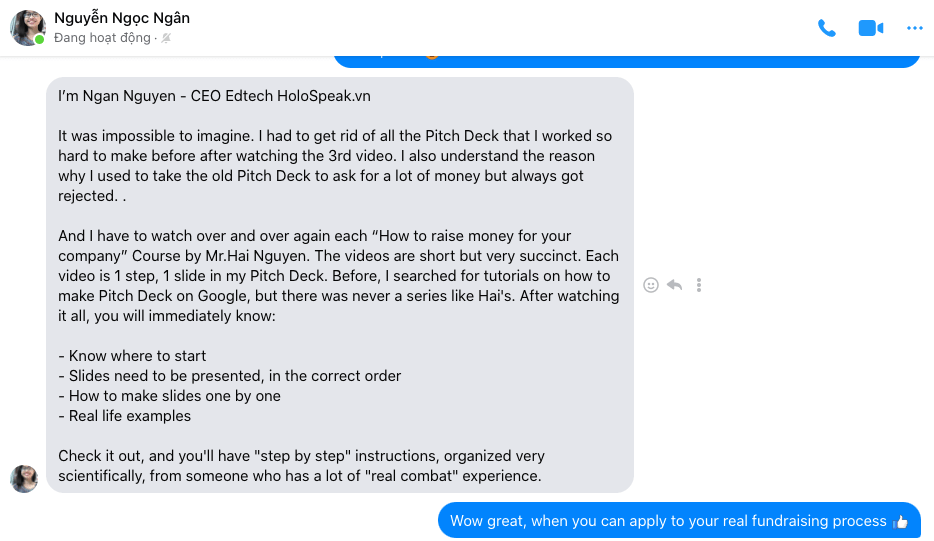
Task: Click the muted bell icon in header
Action: point(167,38)
